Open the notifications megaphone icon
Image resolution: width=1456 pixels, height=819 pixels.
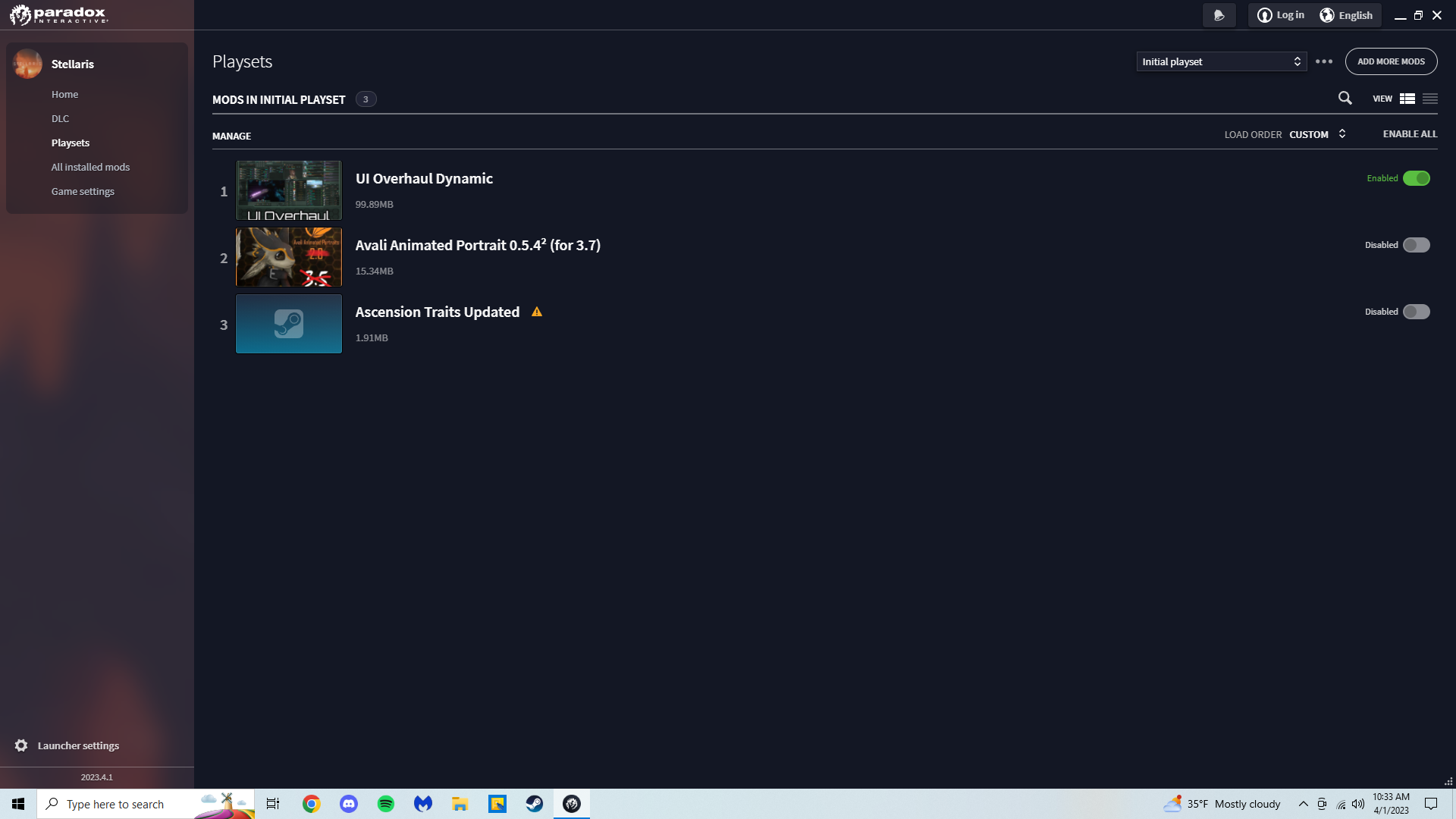[x=1219, y=15]
